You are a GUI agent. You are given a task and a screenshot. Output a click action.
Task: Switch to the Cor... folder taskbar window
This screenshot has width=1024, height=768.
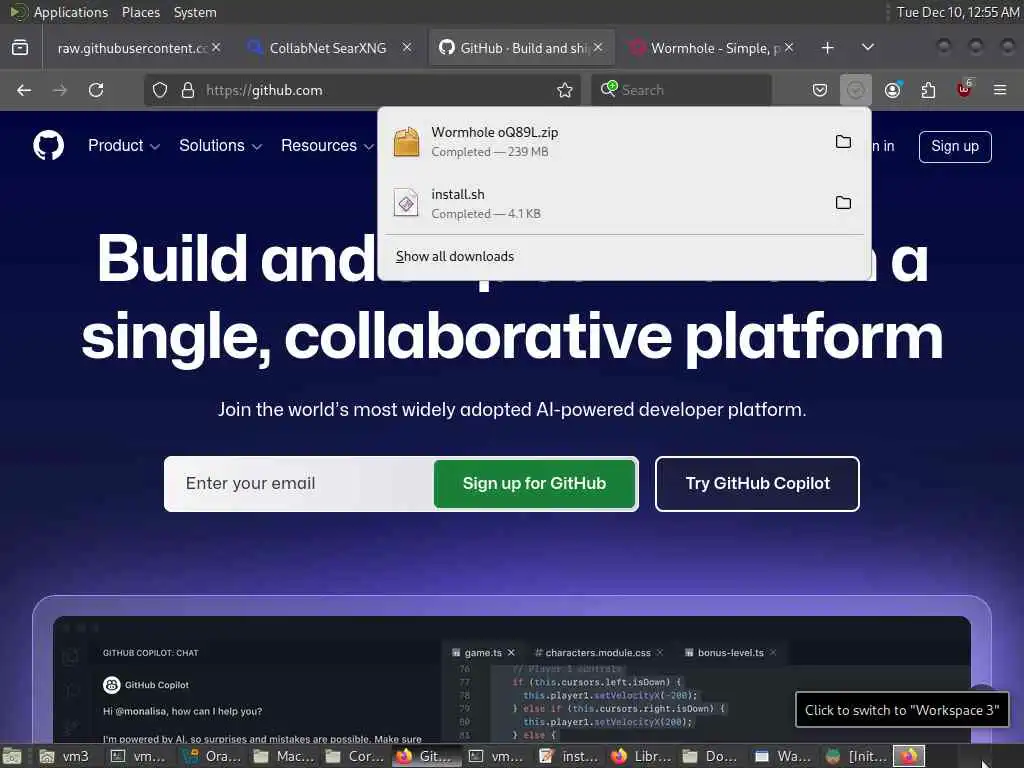tap(355, 756)
